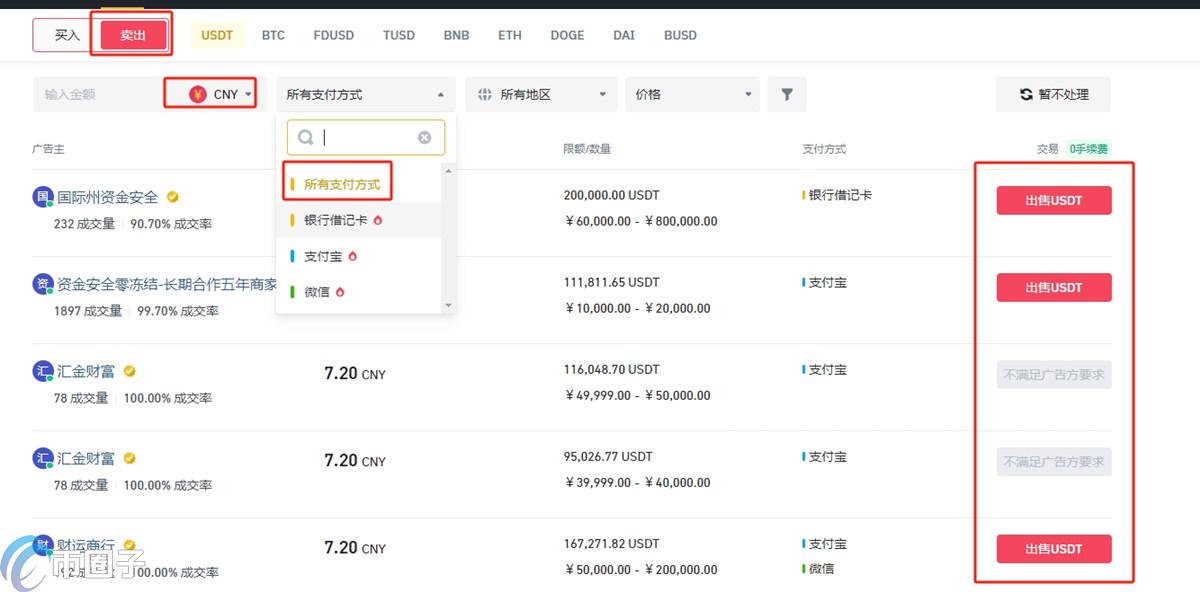Click the 财运商行 merchant avatar

pos(41,544)
